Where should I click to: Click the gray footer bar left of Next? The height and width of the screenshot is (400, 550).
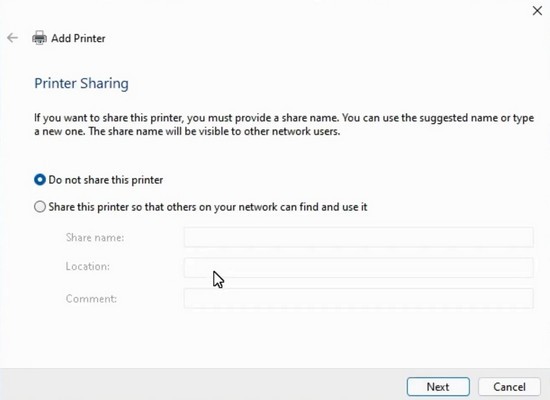point(203,384)
